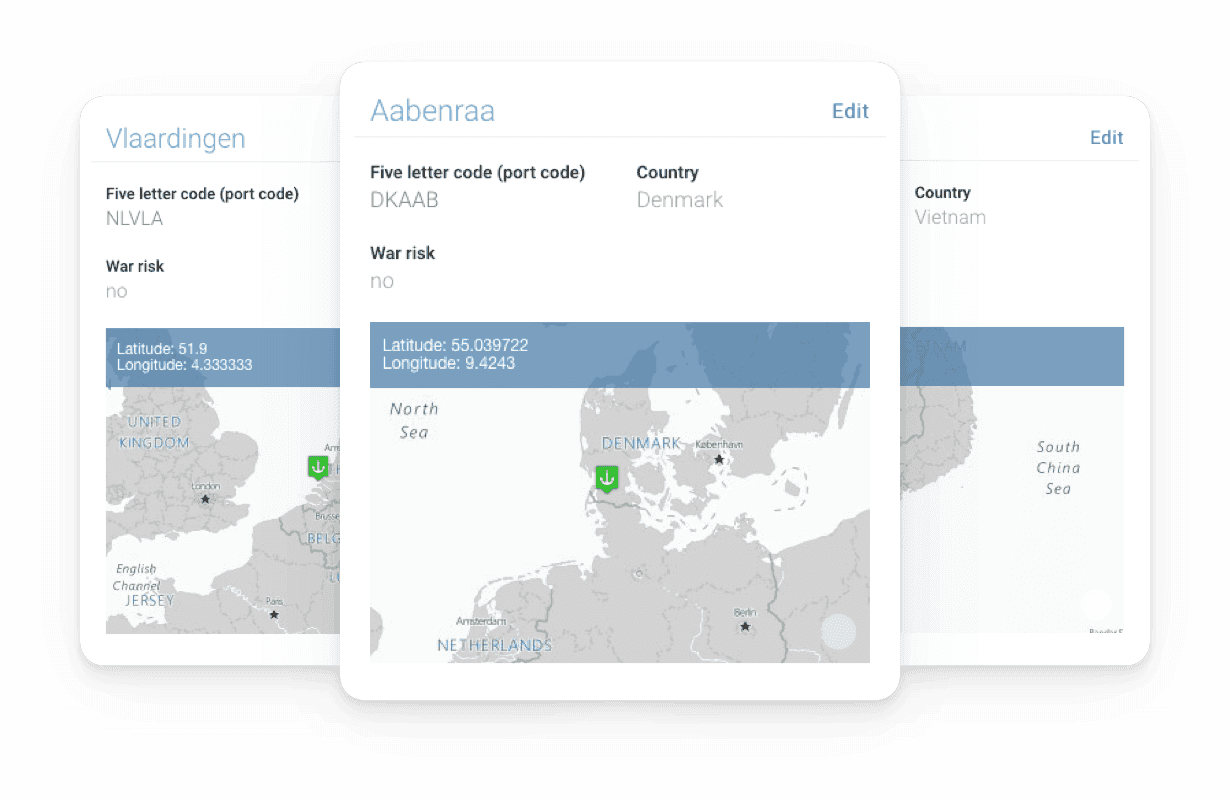
Task: Click the white round control on Vietnam map
Action: click(x=1096, y=605)
